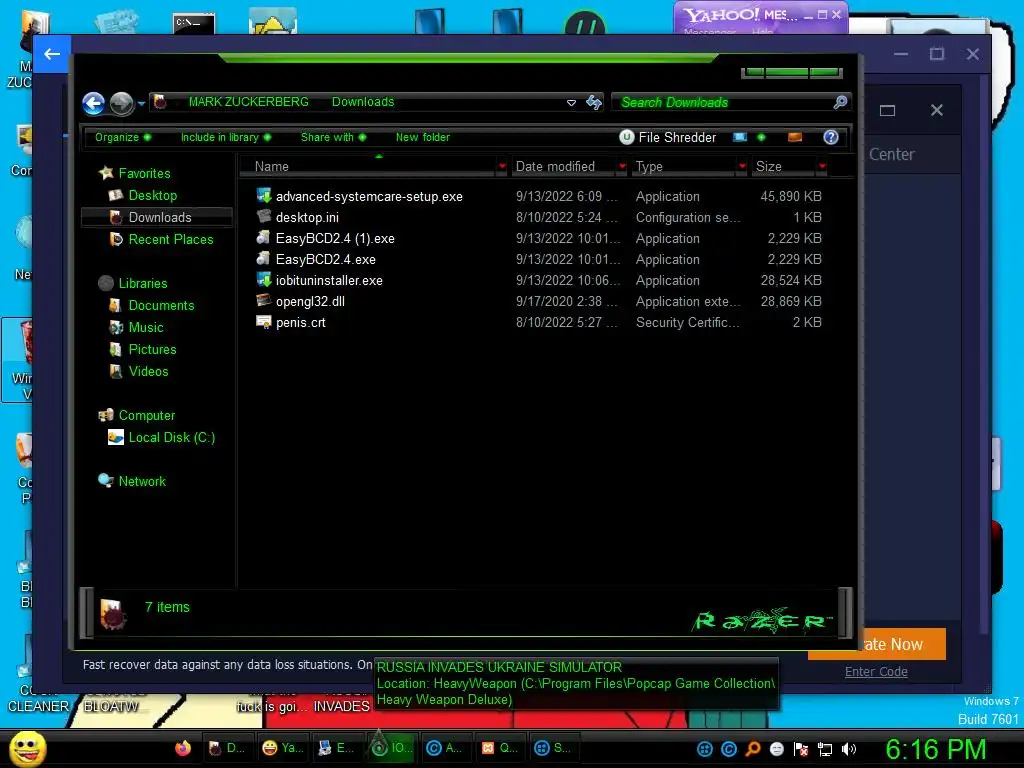Image resolution: width=1024 pixels, height=768 pixels.
Task: Click the volume speaker tray icon
Action: click(849, 749)
